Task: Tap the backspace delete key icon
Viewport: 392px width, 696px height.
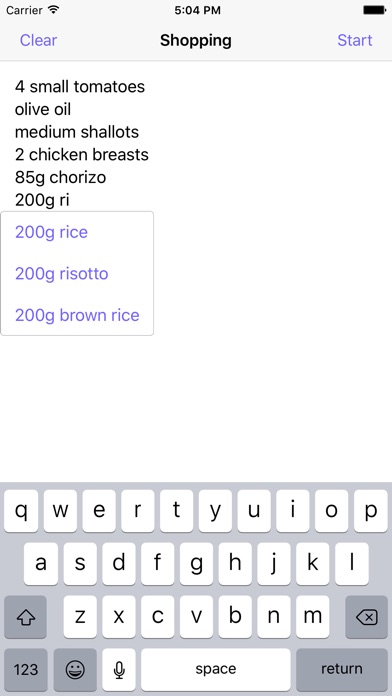Action: click(x=367, y=617)
